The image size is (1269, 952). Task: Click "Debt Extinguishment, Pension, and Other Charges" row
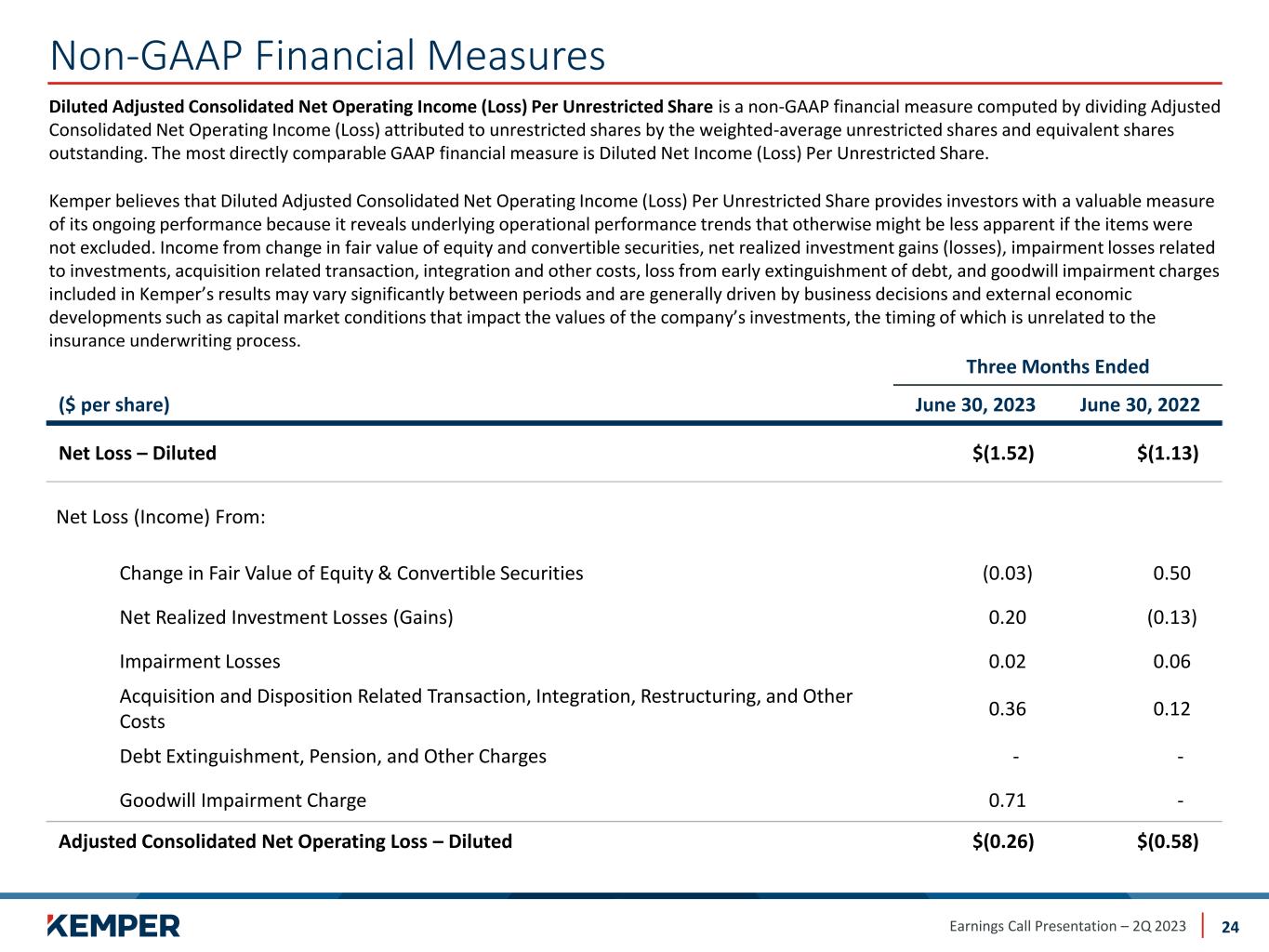pos(333,756)
